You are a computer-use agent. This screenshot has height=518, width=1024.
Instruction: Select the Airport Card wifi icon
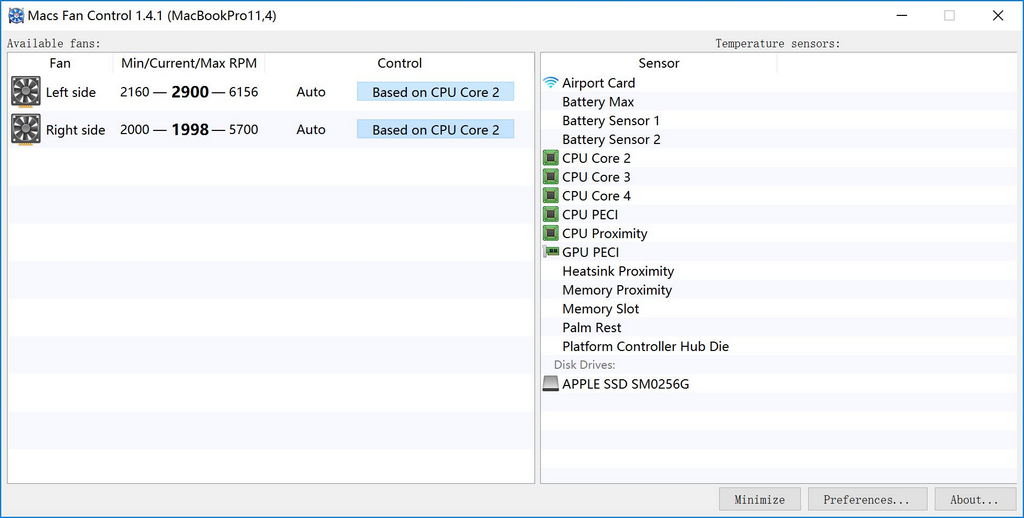(550, 83)
